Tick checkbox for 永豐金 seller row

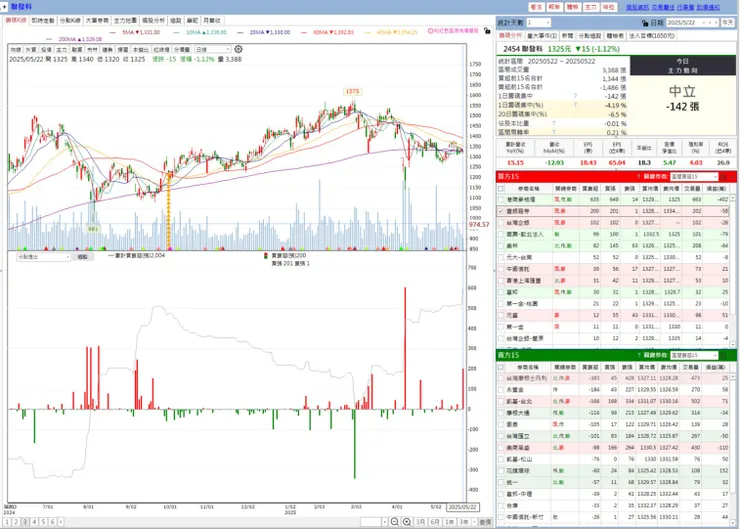click(x=501, y=390)
